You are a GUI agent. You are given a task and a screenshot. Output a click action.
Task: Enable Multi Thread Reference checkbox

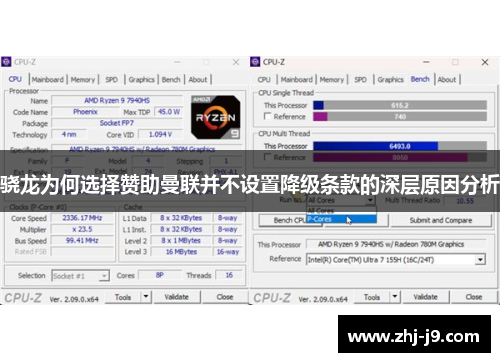(x=267, y=157)
